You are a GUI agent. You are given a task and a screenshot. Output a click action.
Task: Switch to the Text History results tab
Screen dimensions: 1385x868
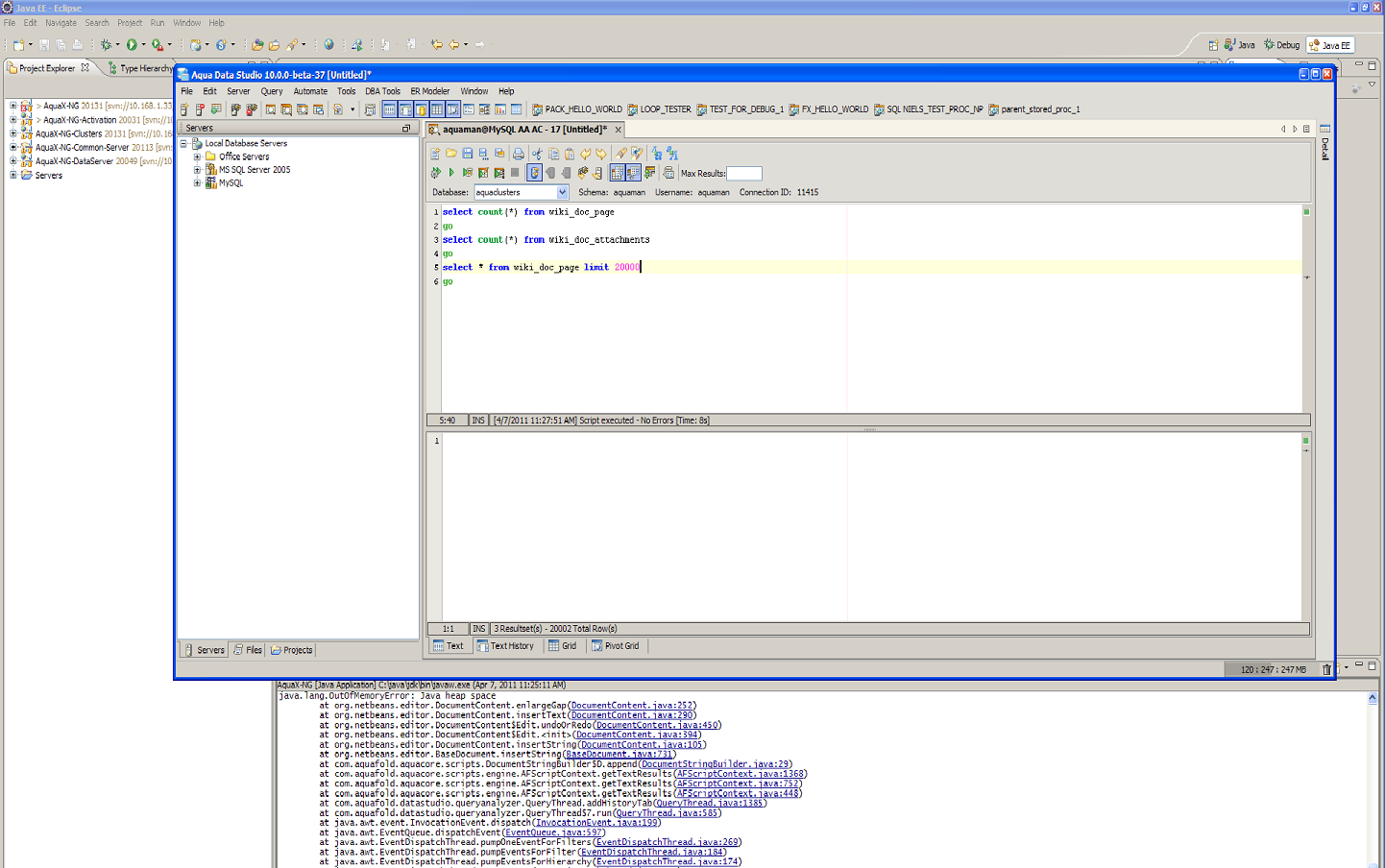tap(505, 646)
